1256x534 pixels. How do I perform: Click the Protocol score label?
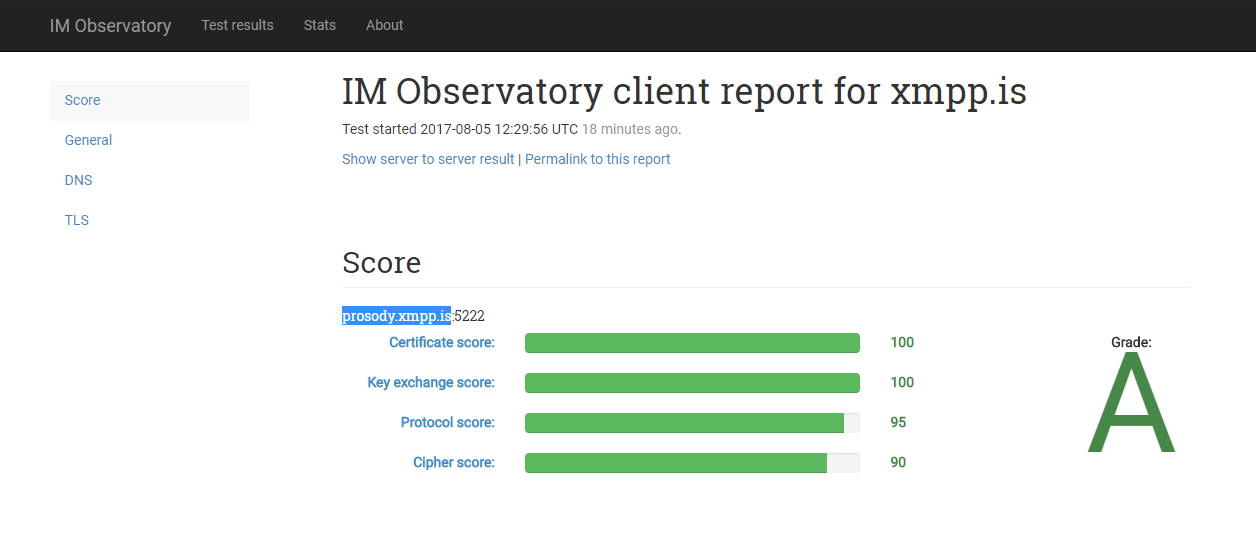click(448, 422)
